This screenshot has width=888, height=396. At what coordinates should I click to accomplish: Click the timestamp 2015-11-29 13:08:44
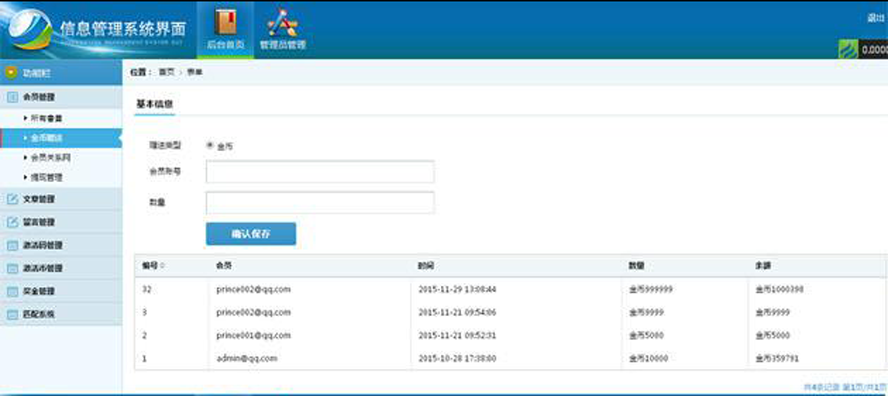coord(458,289)
